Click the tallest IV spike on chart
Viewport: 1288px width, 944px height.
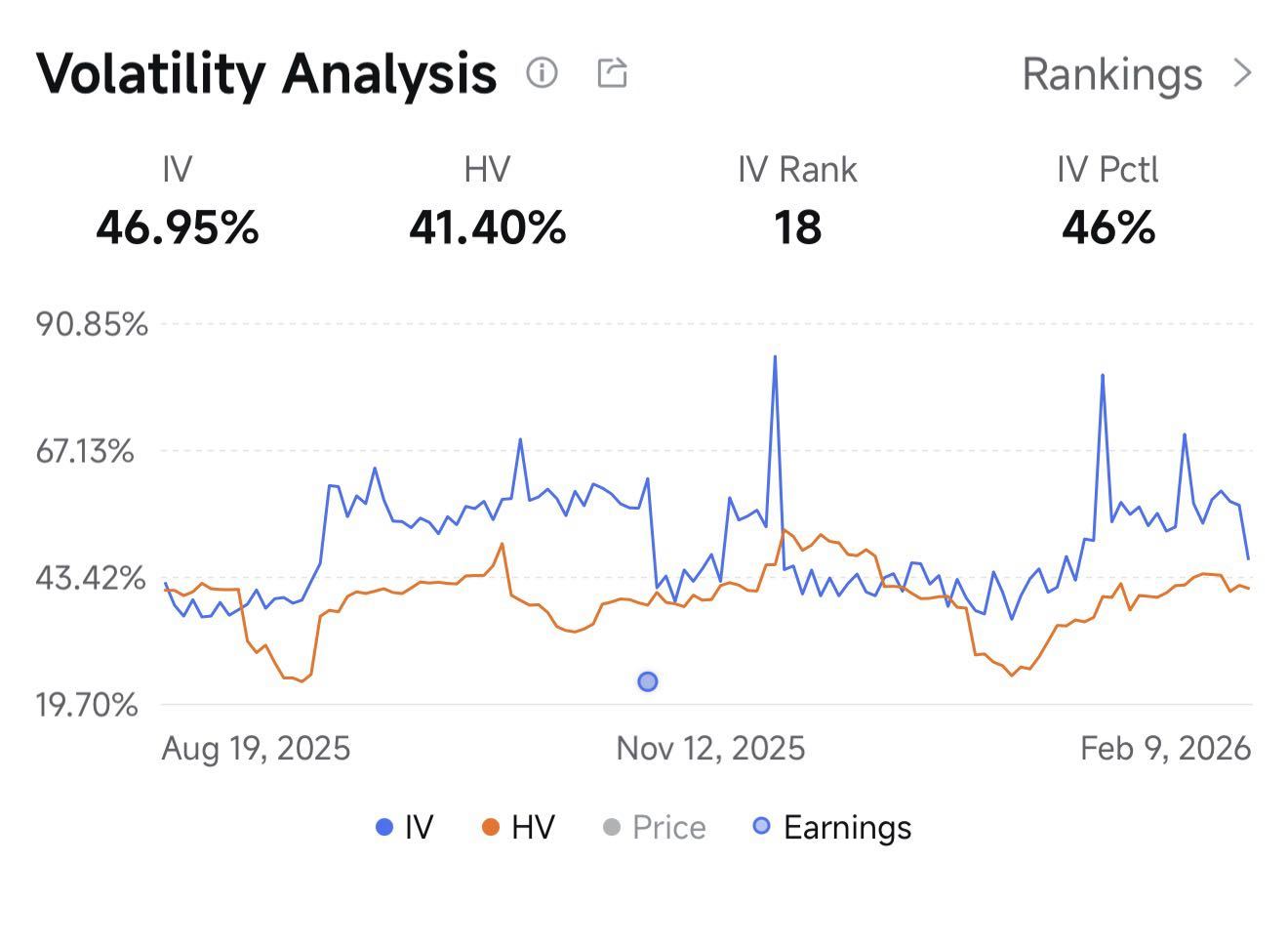[x=775, y=357]
